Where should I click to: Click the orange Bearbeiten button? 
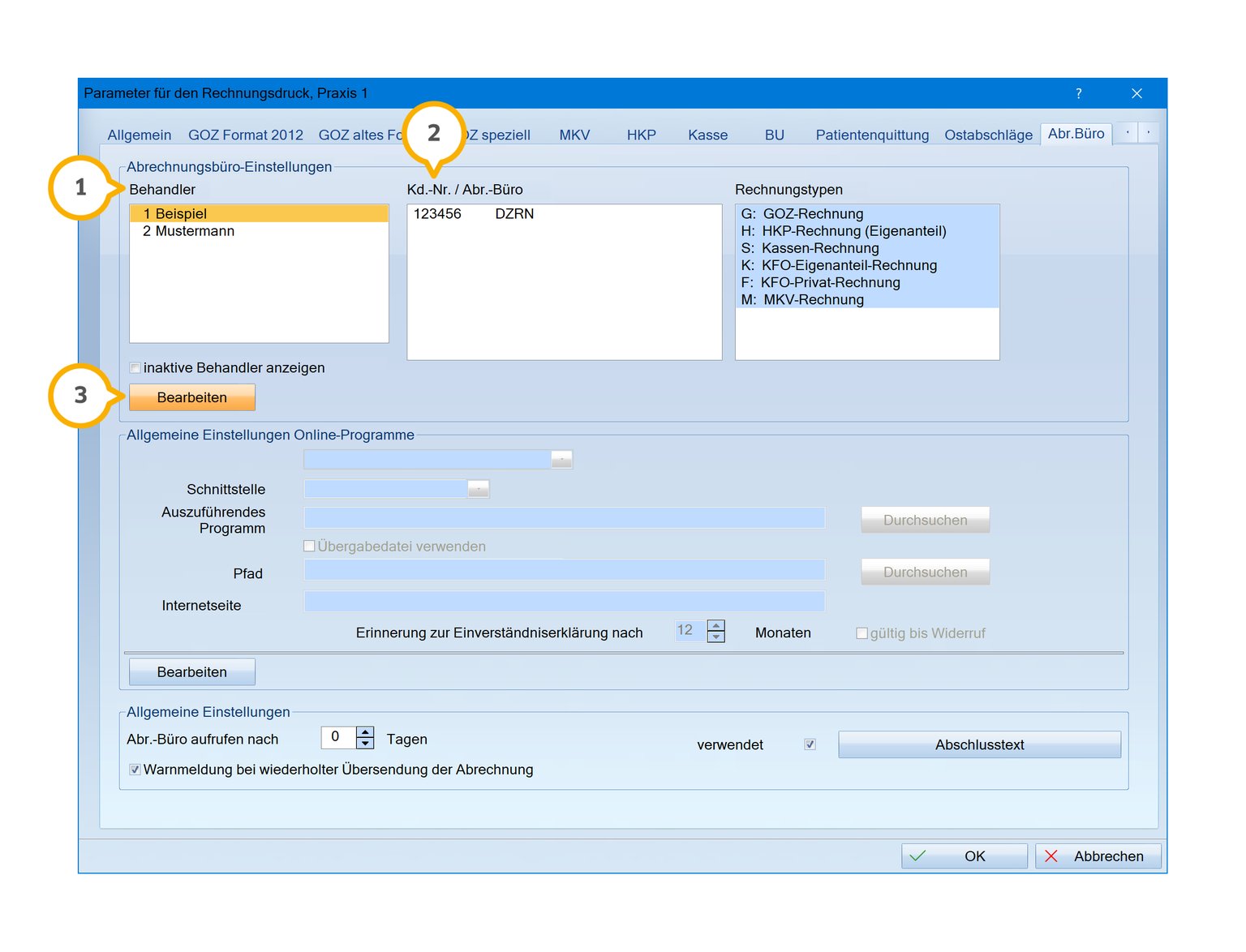[x=192, y=397]
